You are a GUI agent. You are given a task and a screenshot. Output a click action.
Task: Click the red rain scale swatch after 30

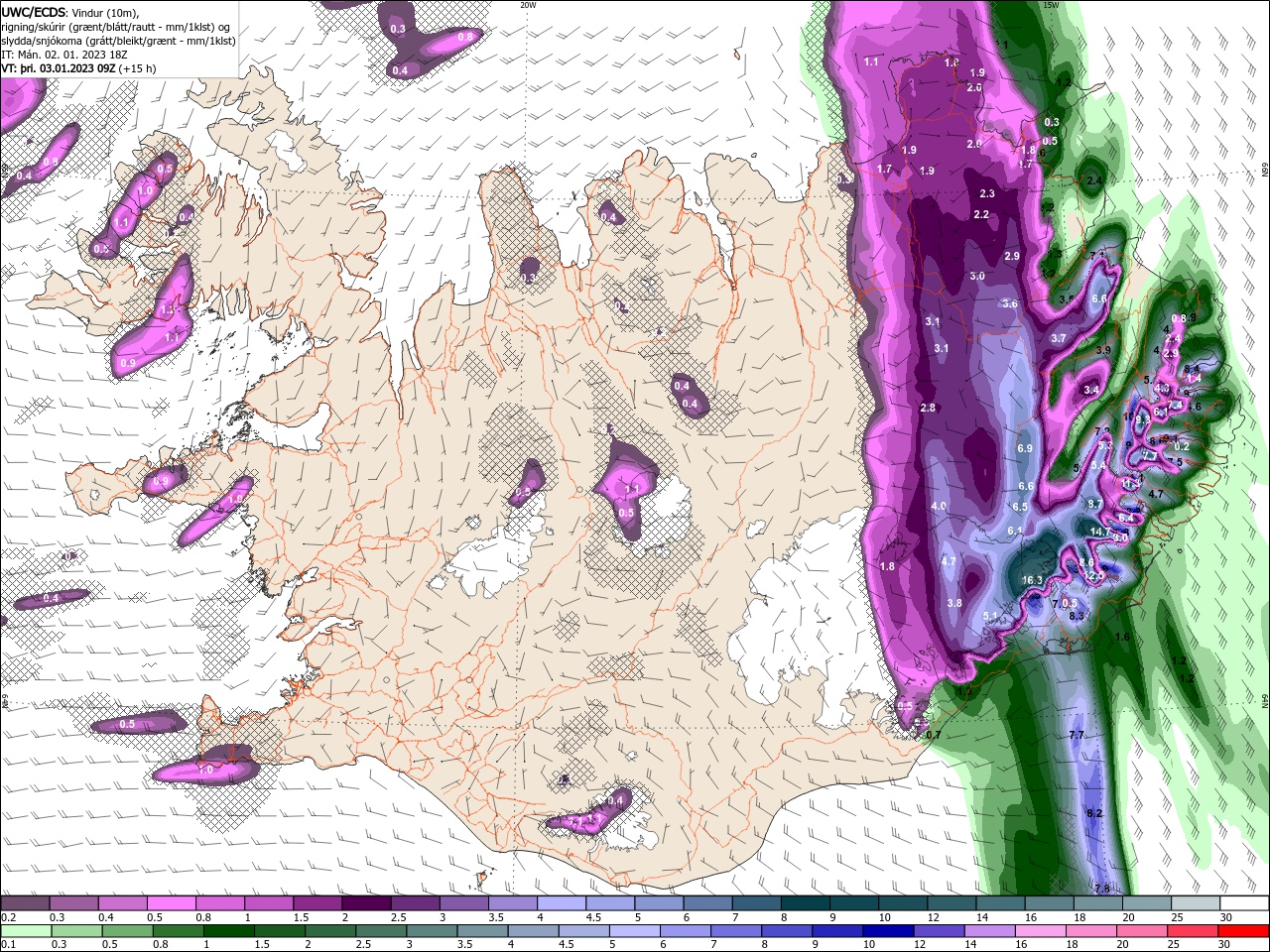(x=1243, y=931)
